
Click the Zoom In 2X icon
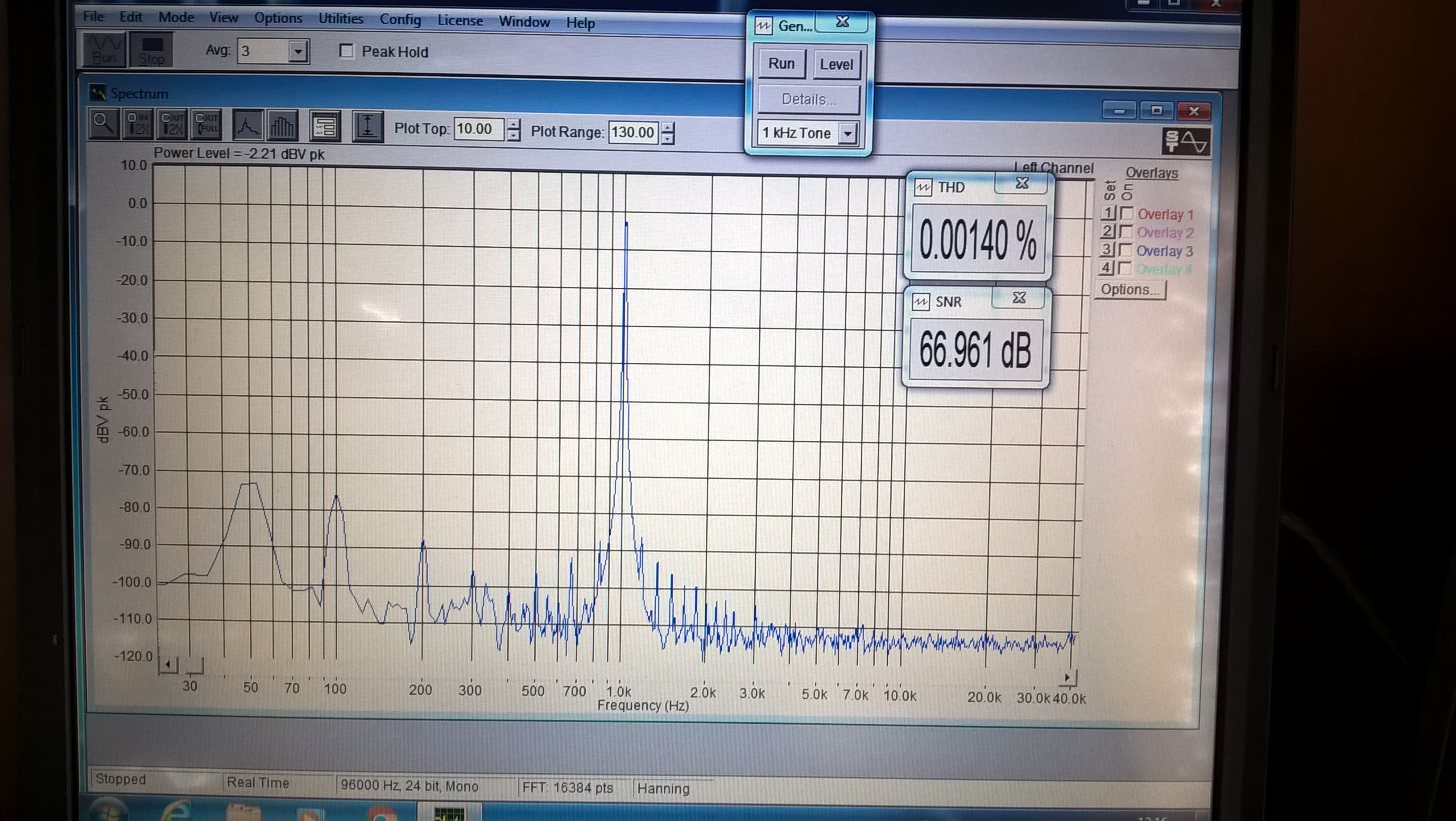[138, 124]
